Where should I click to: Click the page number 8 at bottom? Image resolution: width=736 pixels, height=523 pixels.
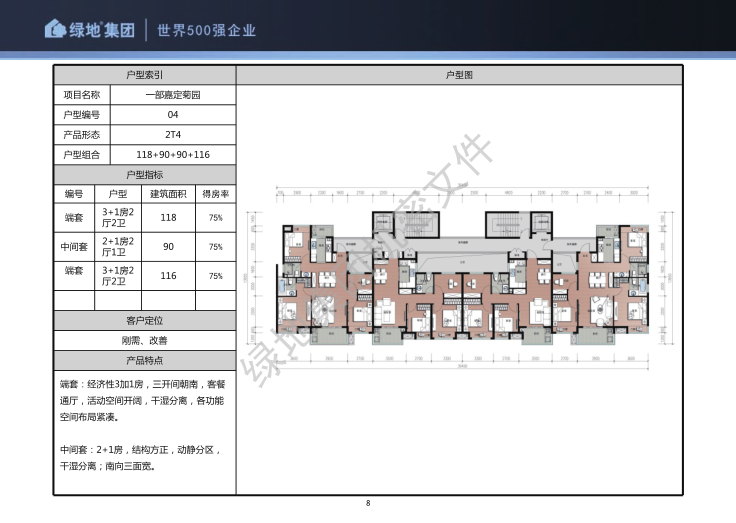(368, 503)
